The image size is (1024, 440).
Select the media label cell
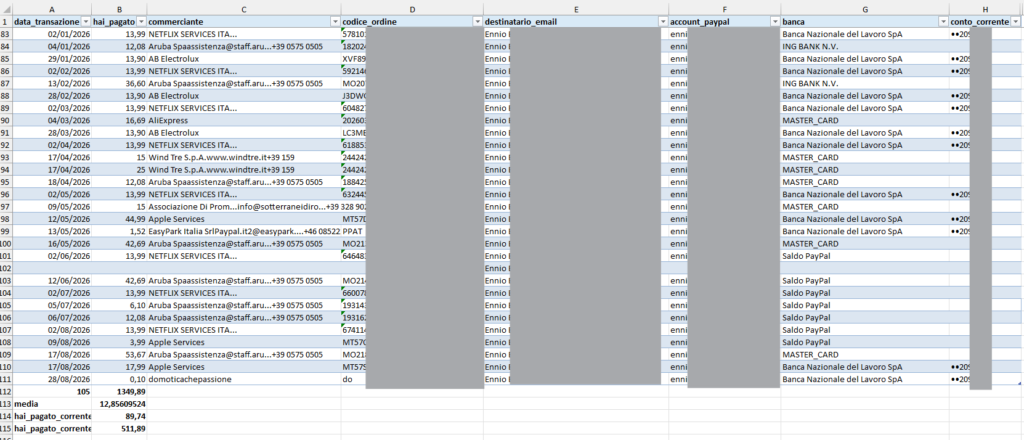coord(52,404)
